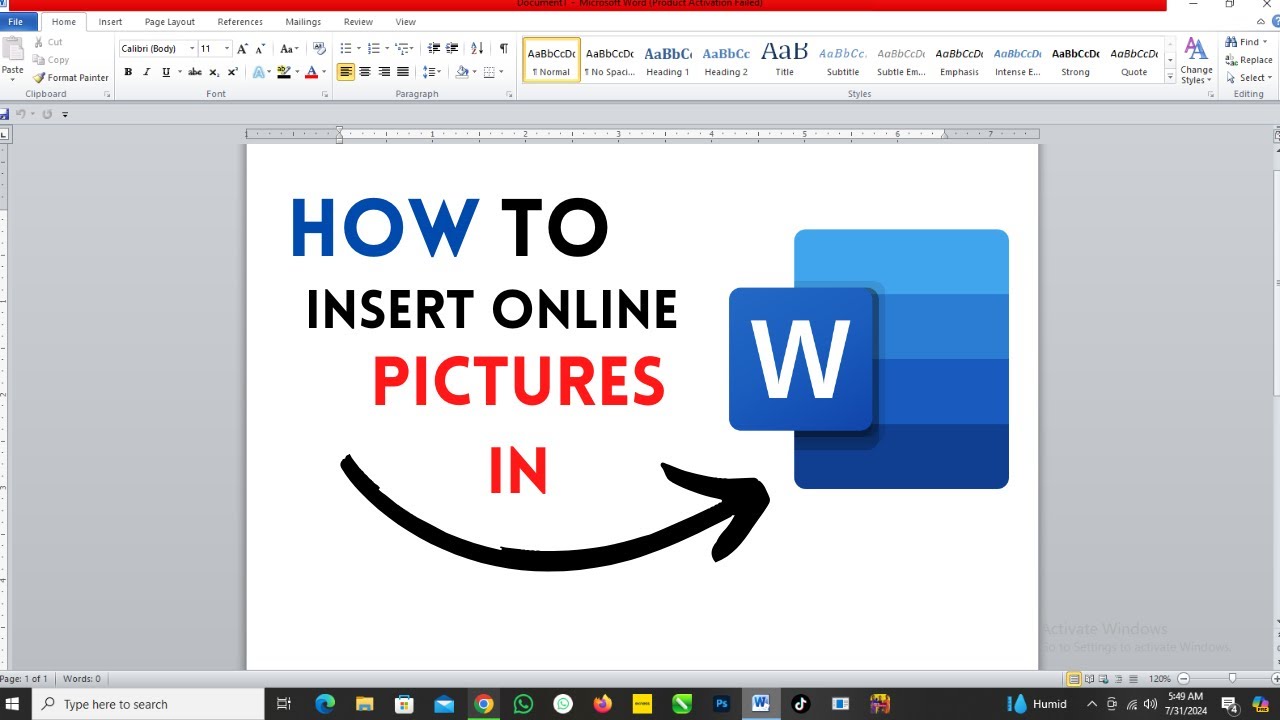The width and height of the screenshot is (1280, 720).
Task: Toggle bold formatting
Action: (128, 72)
